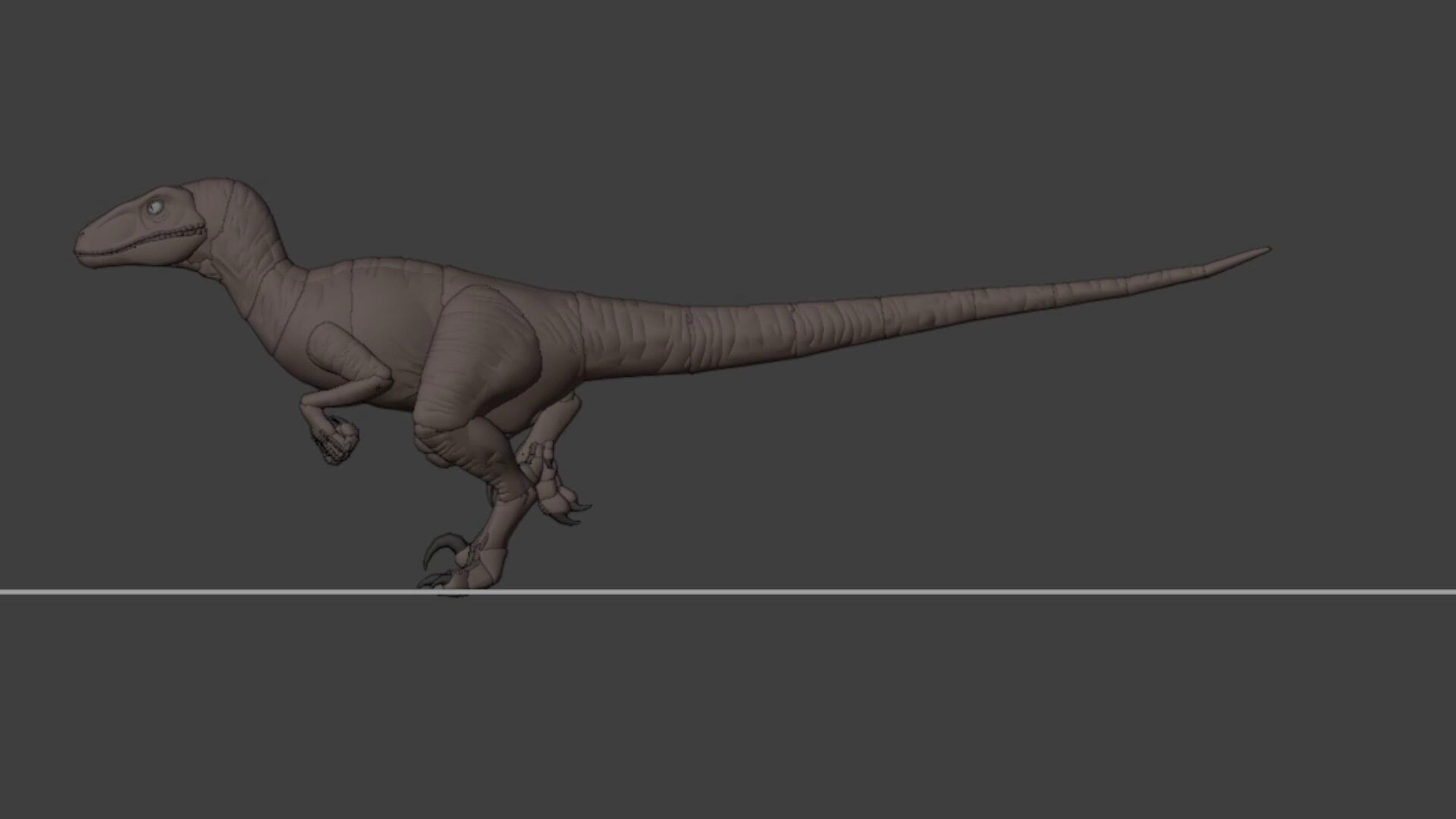Select the raptor's eye
The image size is (1456, 819).
155,206
